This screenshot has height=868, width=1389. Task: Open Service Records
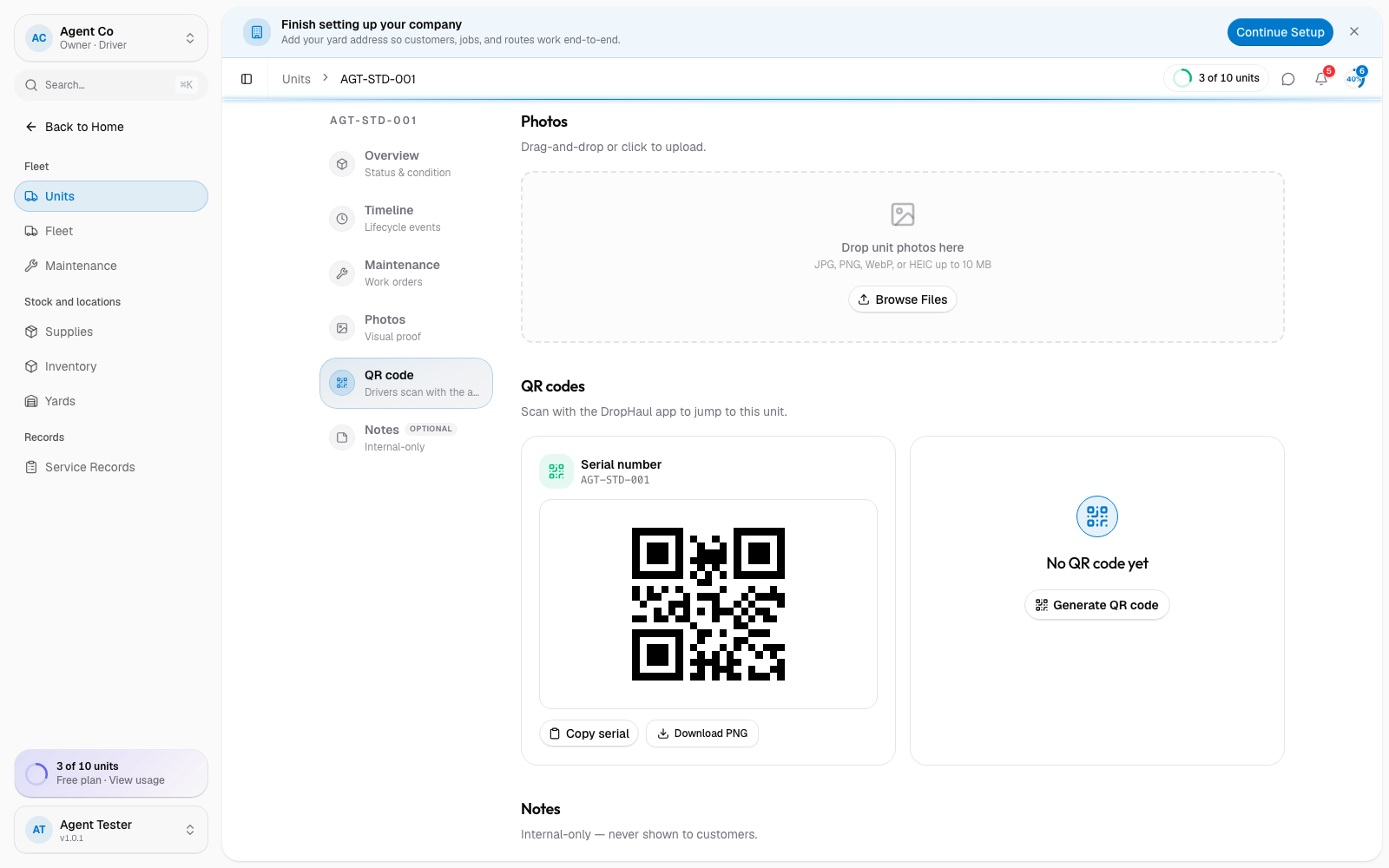click(x=111, y=467)
